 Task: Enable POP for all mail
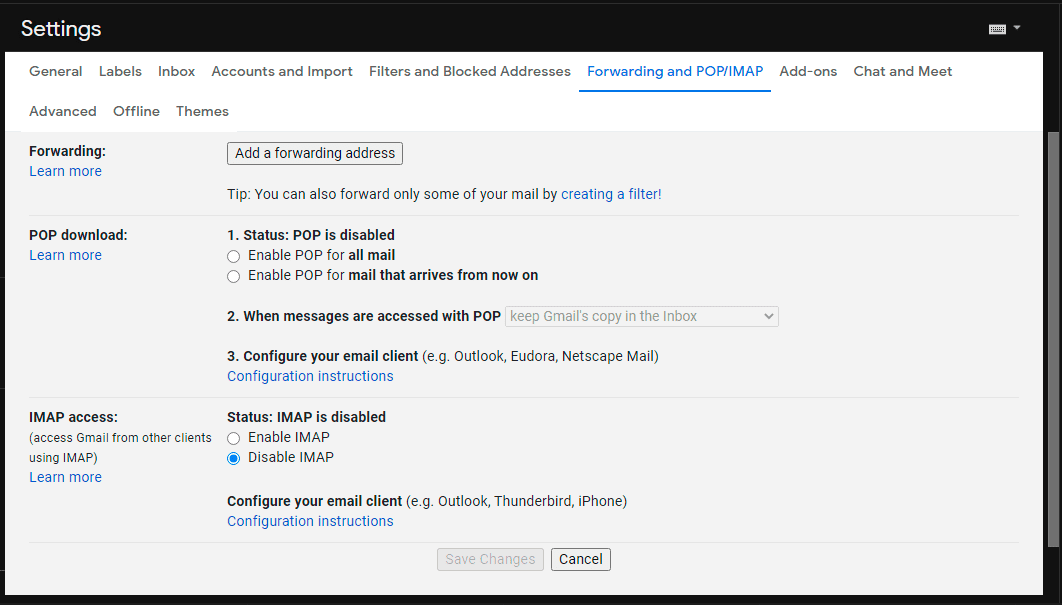pos(233,255)
